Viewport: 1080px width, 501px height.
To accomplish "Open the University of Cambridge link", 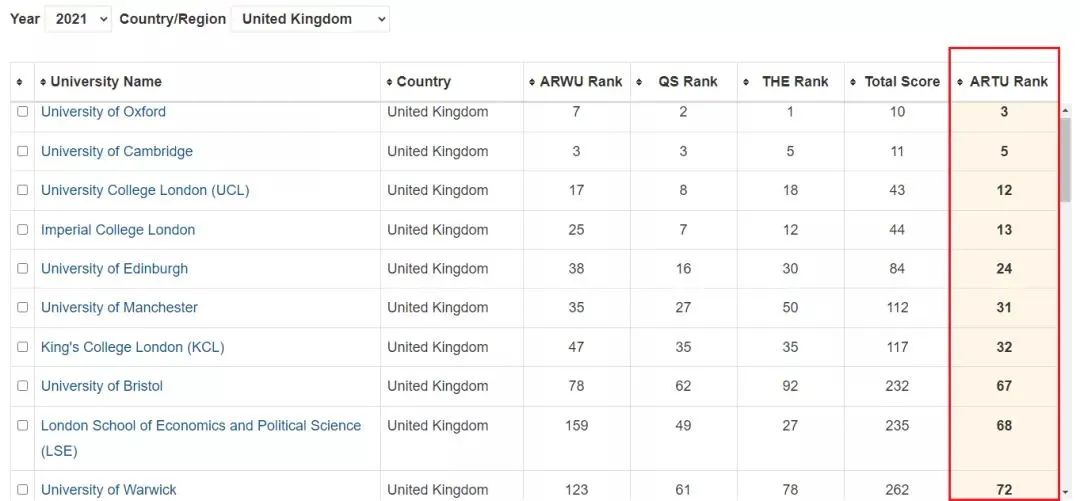I will click(x=117, y=151).
